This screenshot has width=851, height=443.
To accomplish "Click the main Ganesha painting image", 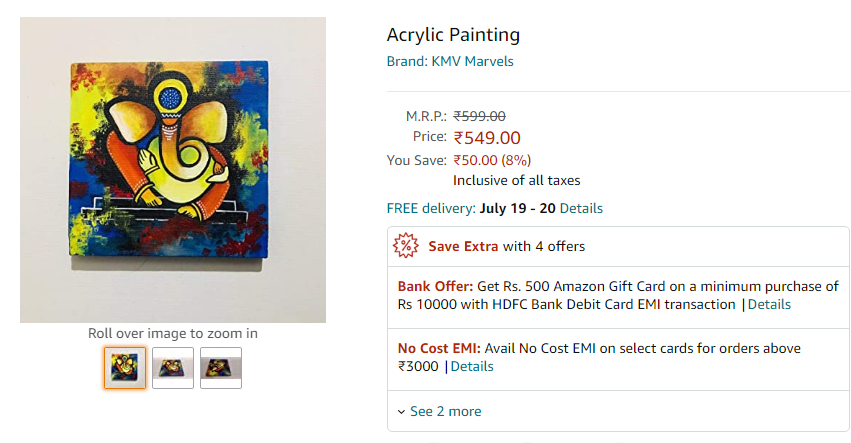I will [x=173, y=170].
